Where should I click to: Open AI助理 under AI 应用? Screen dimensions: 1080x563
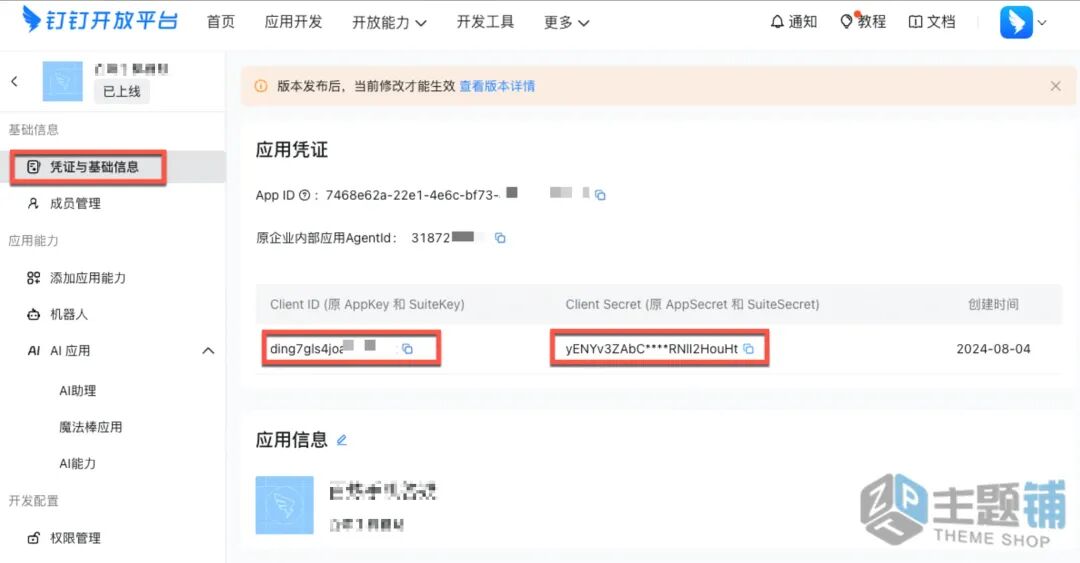pyautogui.click(x=78, y=391)
